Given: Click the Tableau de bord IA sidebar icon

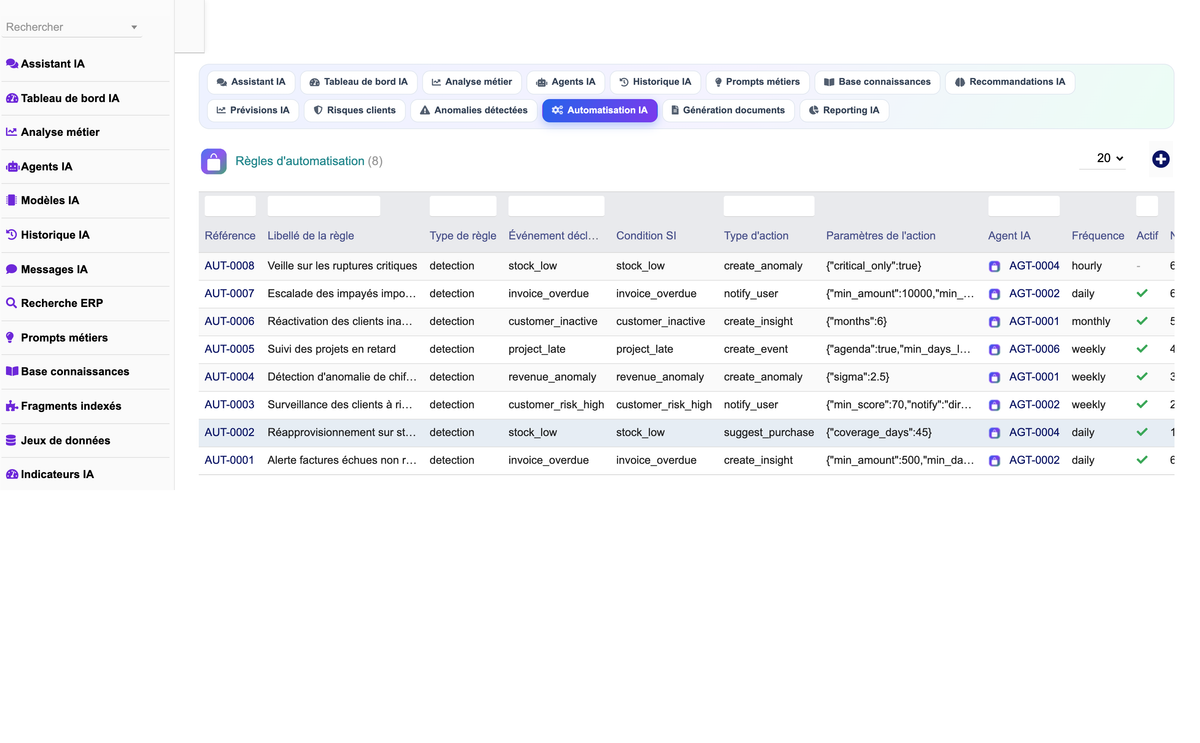Looking at the screenshot, I should tap(12, 99).
